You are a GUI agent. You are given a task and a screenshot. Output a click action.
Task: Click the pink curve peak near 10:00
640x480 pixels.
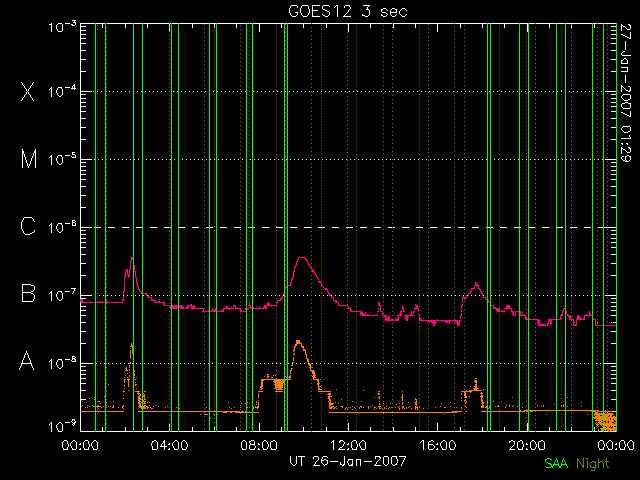tap(302, 258)
